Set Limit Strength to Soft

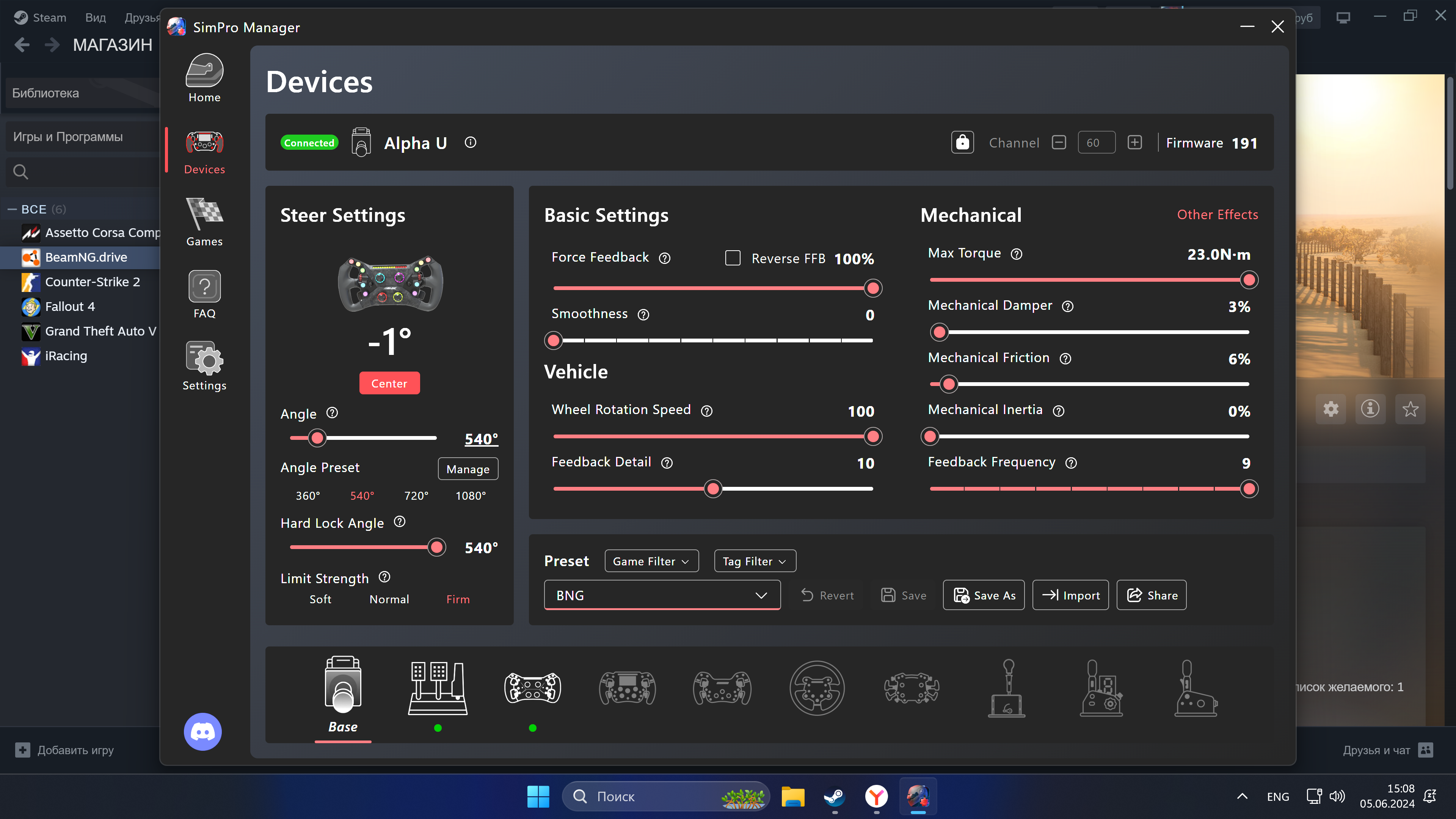(x=320, y=599)
